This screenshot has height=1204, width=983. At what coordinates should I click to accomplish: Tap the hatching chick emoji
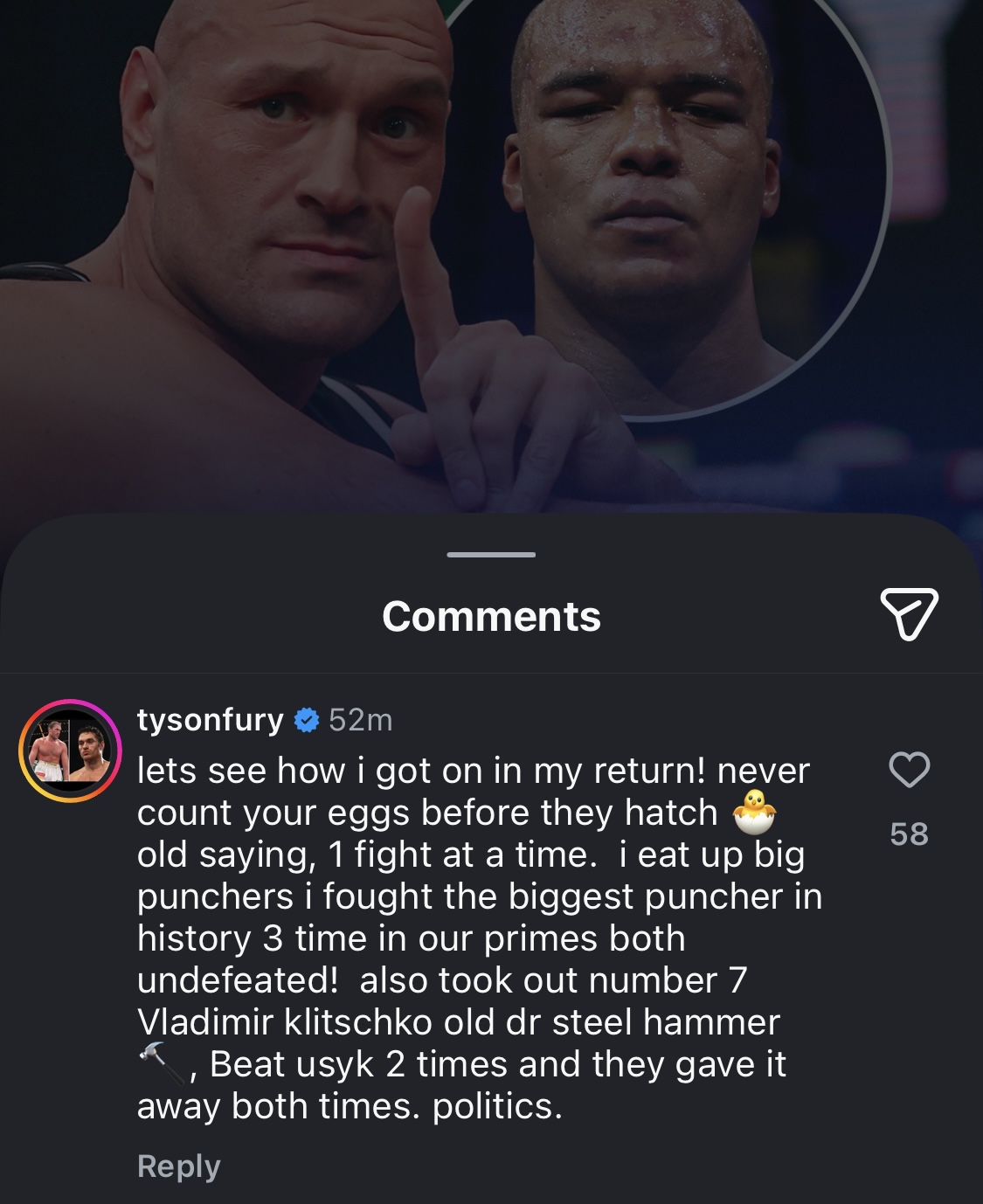754,812
